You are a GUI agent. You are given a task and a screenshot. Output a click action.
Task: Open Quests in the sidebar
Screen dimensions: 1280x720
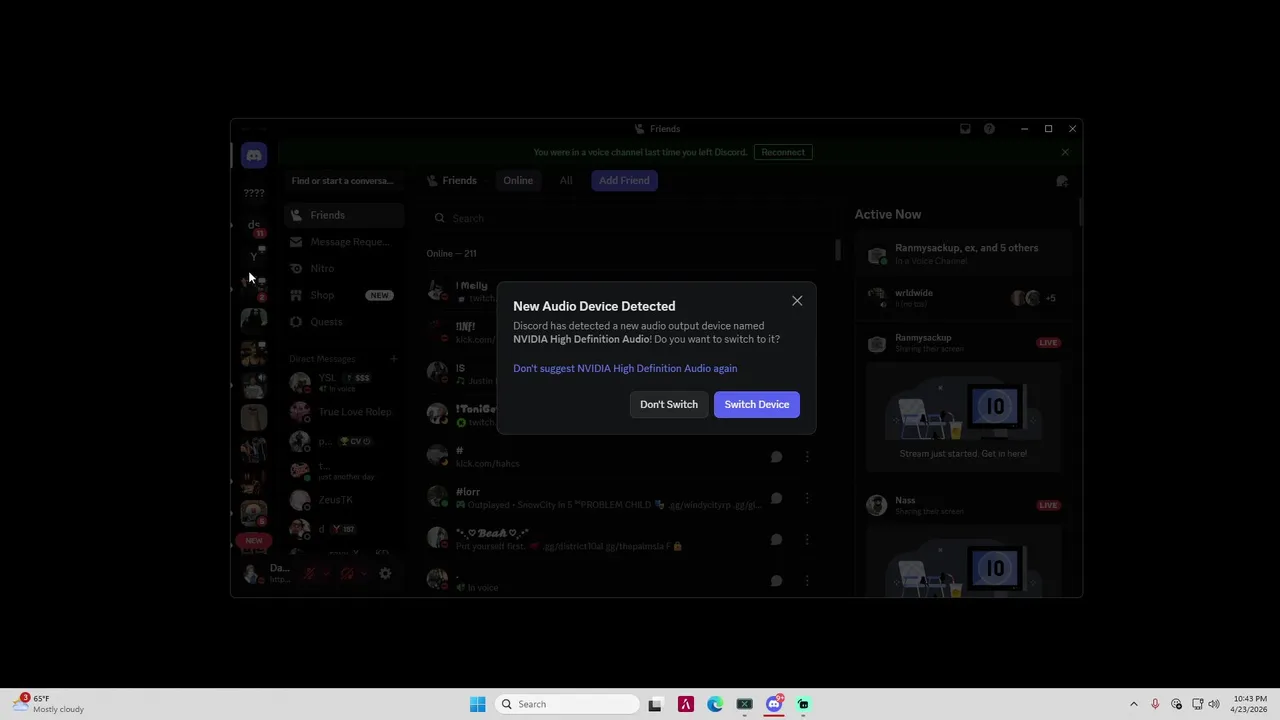coord(344,322)
